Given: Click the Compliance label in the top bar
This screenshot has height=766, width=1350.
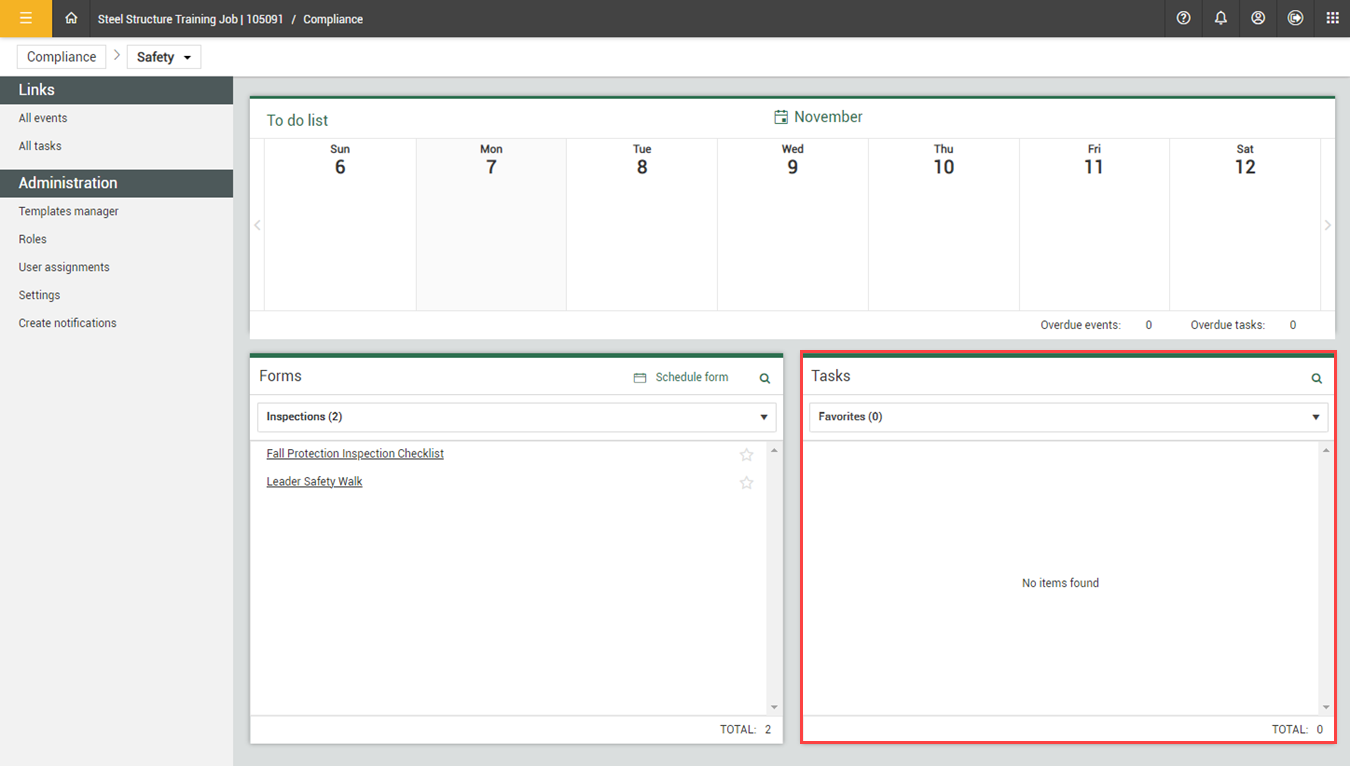Looking at the screenshot, I should 333,19.
